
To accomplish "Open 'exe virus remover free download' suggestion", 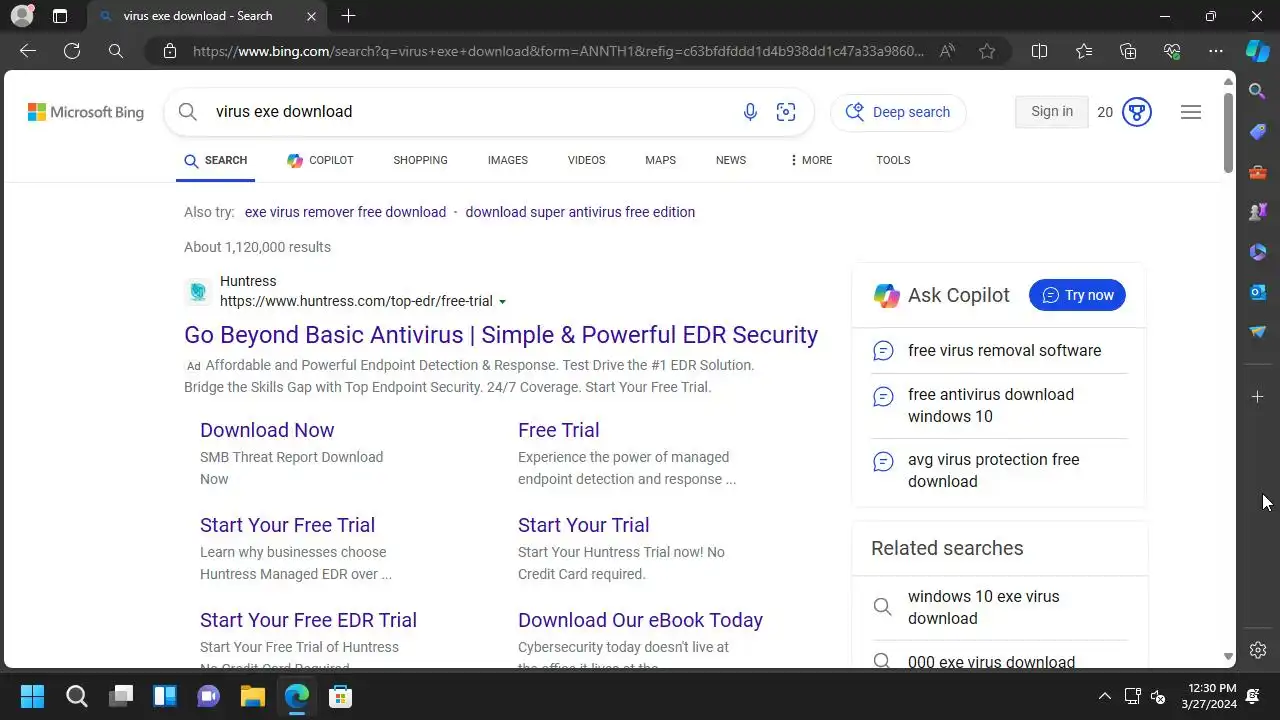I will coord(345,212).
